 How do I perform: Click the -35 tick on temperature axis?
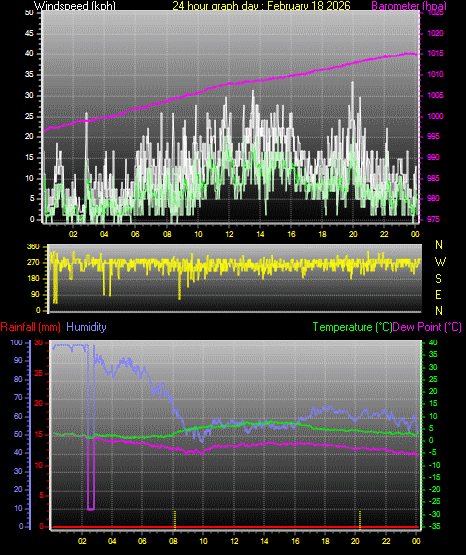point(435,526)
